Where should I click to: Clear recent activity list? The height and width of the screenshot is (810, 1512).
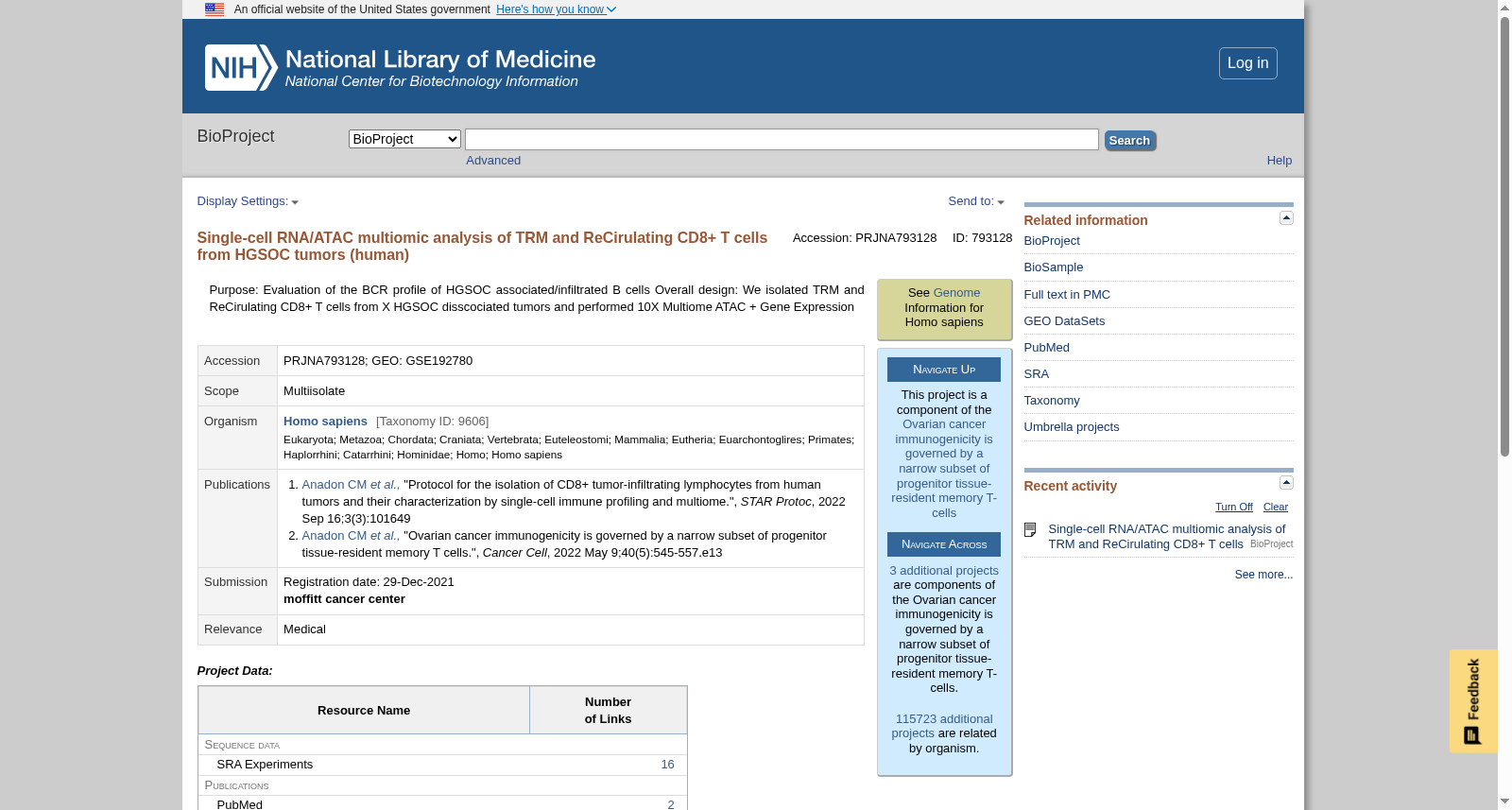(1276, 508)
